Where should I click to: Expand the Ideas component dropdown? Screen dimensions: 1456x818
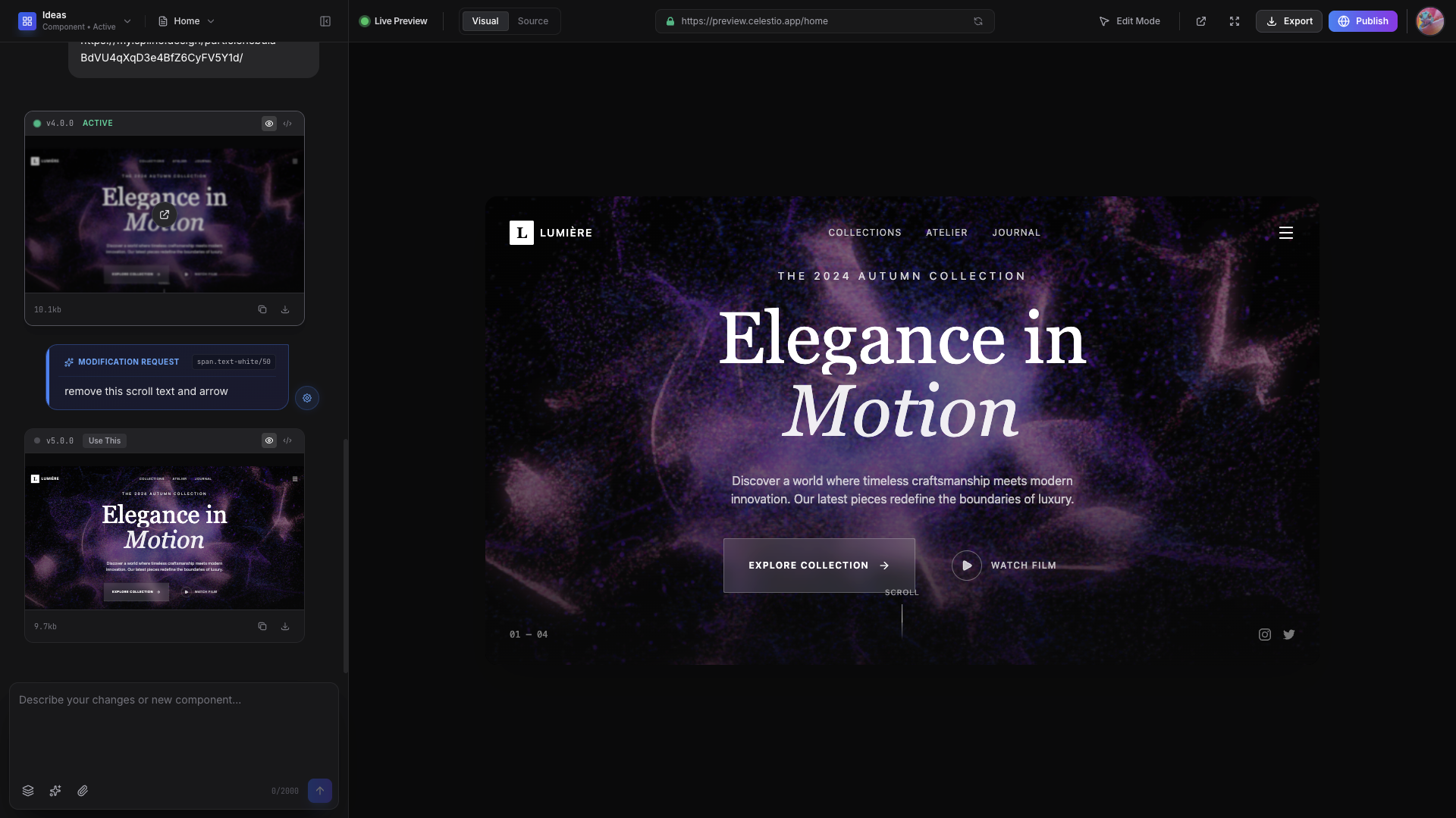tap(127, 21)
